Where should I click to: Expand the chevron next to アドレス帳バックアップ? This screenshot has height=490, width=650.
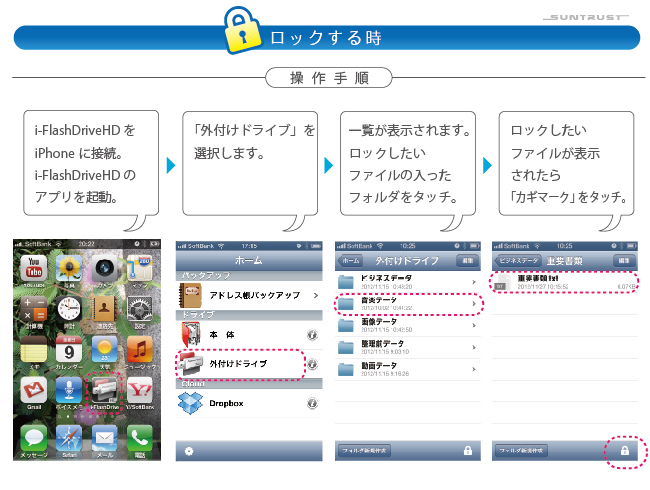(316, 296)
